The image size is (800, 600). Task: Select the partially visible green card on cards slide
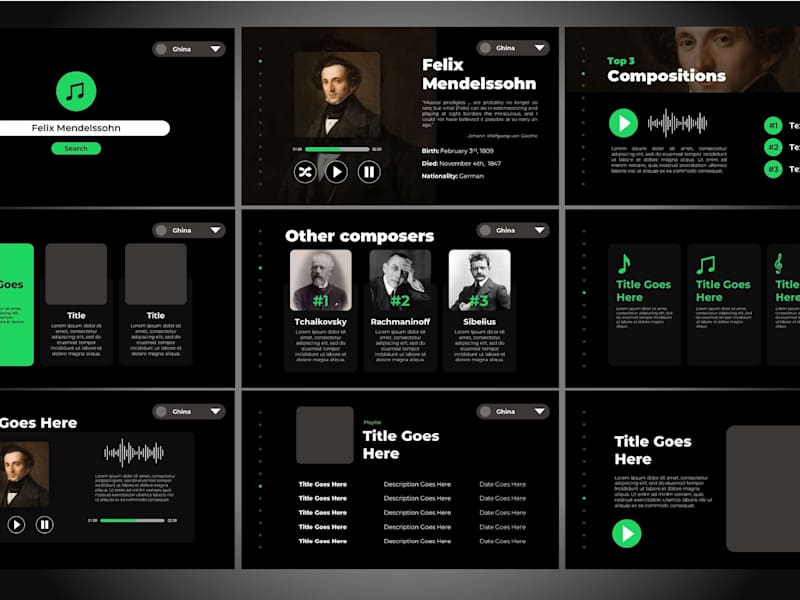17,305
